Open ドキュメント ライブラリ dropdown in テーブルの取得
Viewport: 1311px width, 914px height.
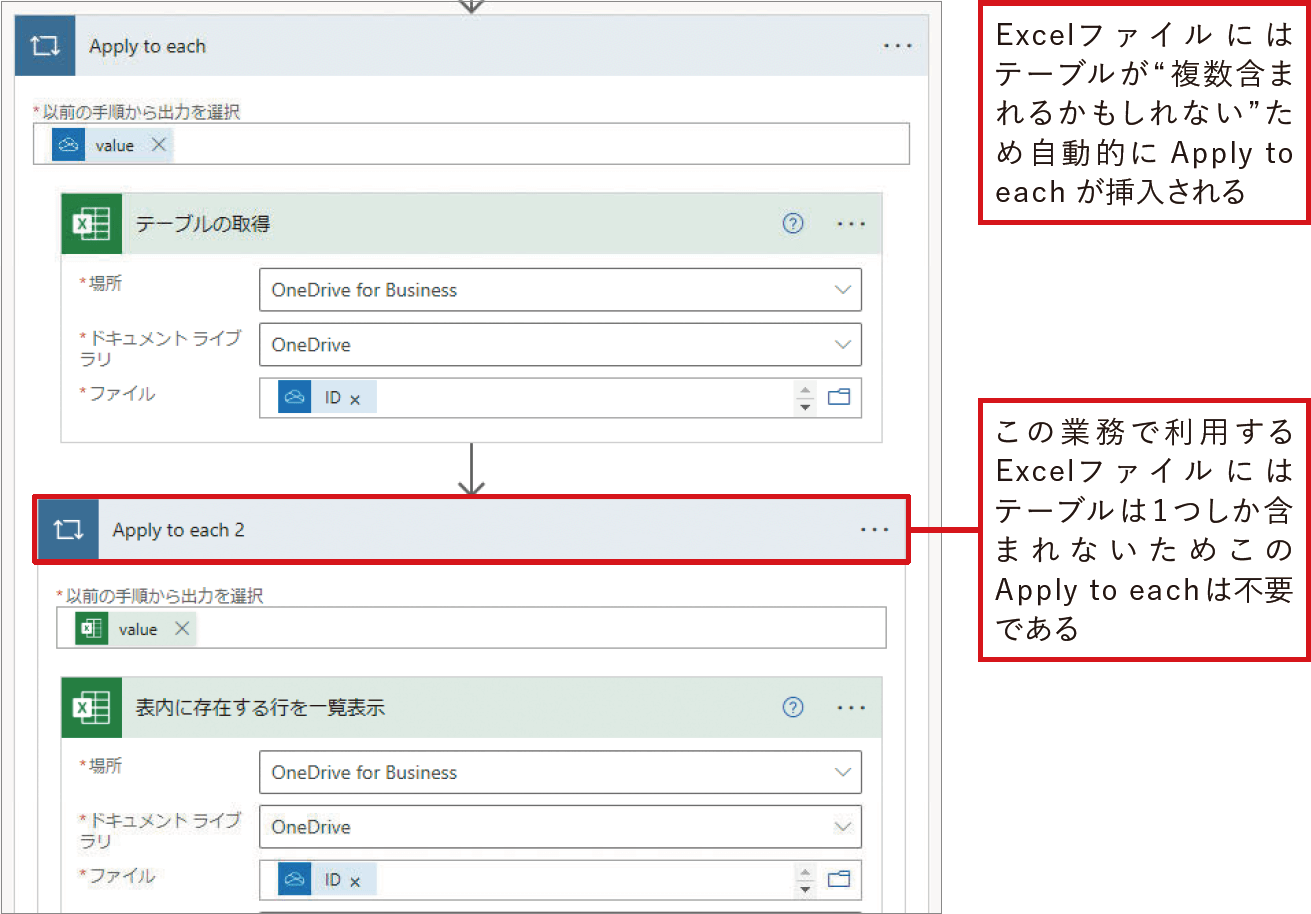(560, 345)
